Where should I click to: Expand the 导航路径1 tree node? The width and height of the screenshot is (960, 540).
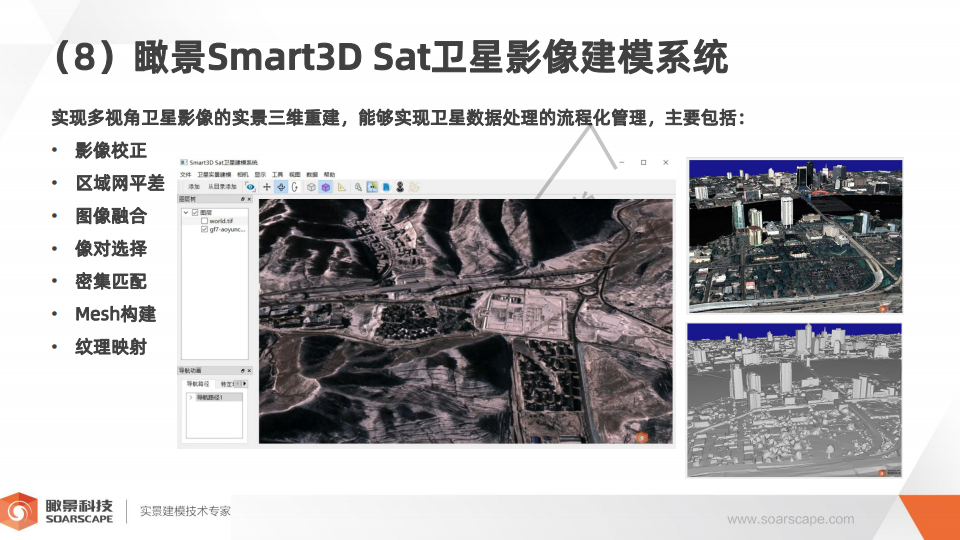(191, 397)
